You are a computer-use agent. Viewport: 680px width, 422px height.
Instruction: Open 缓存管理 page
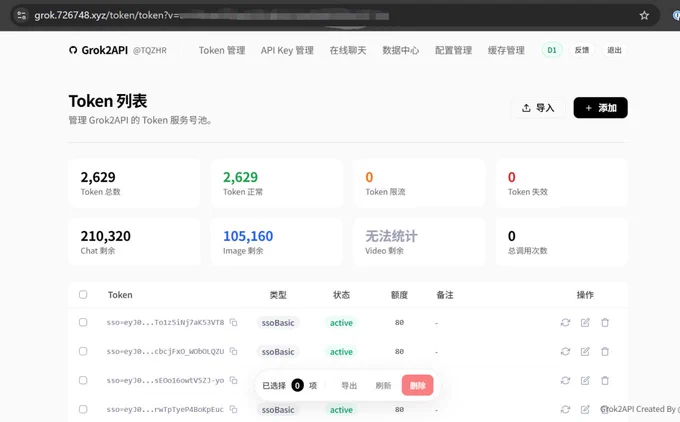[x=506, y=50]
